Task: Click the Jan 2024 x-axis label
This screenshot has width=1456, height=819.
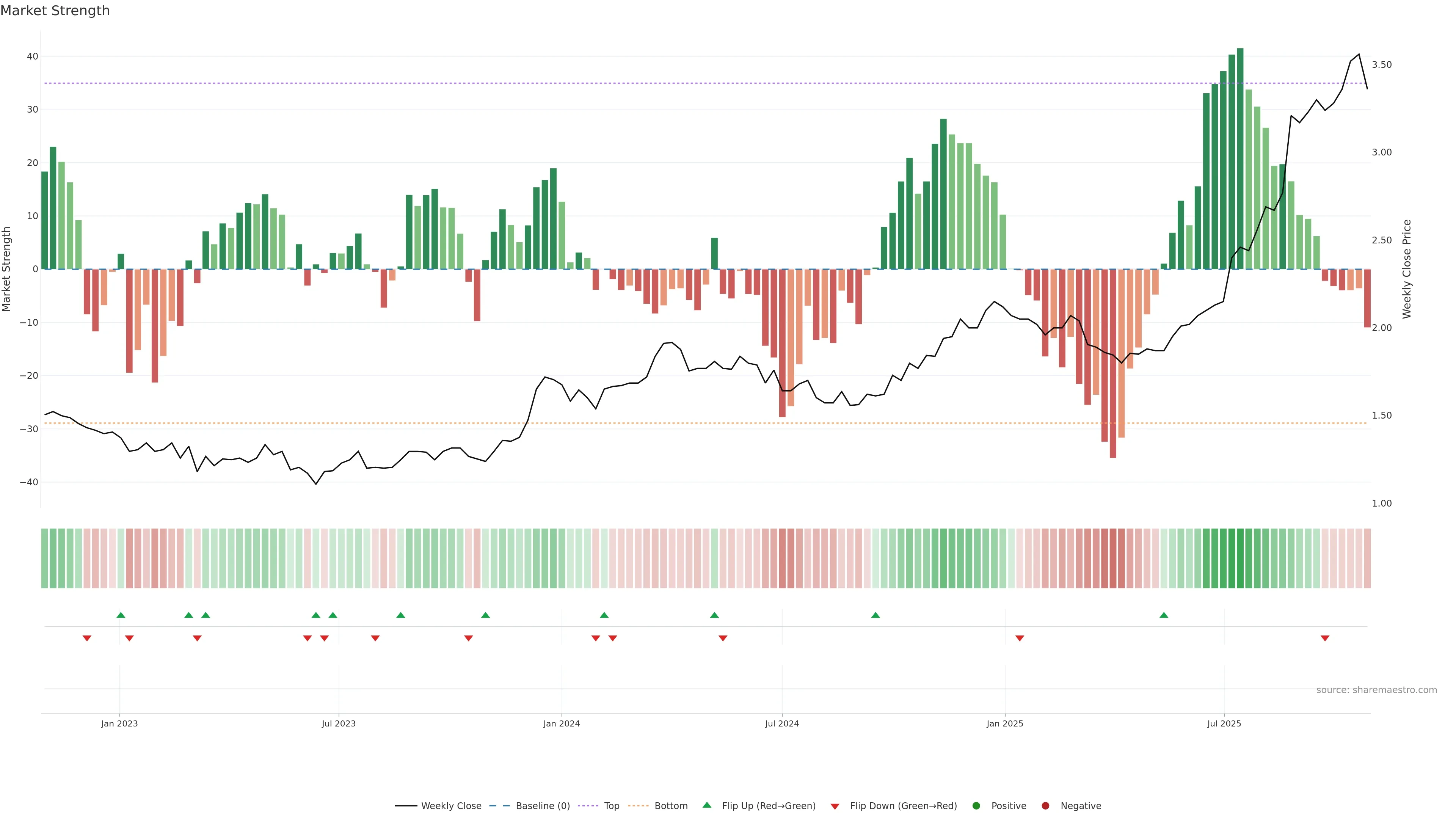Action: pyautogui.click(x=561, y=723)
